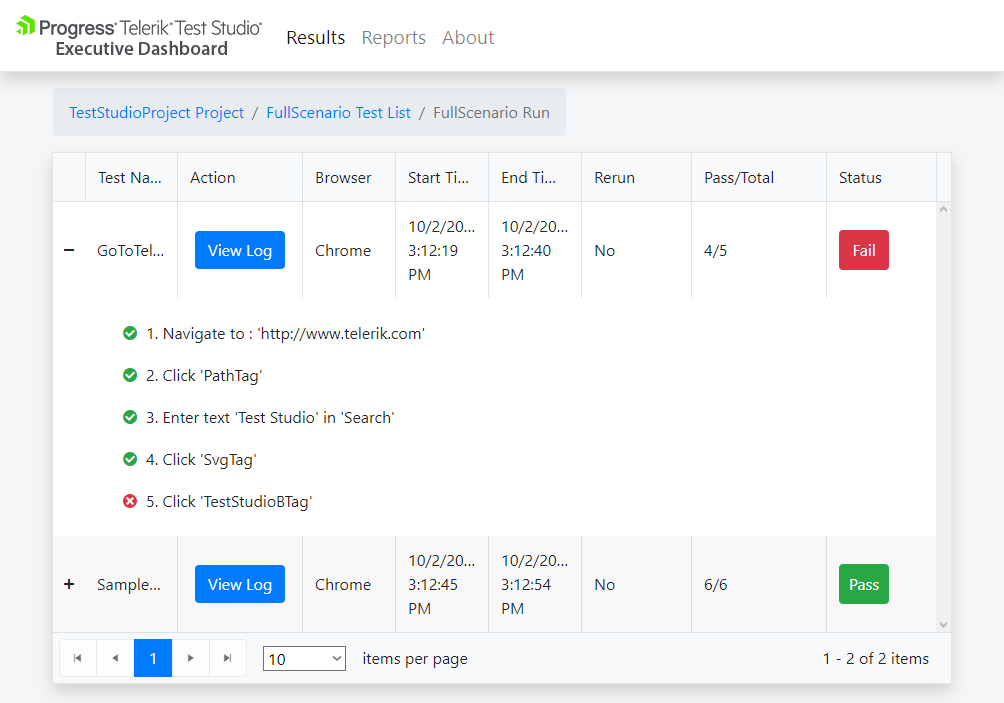Click passed icon for Enter text step
The width and height of the screenshot is (1004, 703).
(x=130, y=417)
